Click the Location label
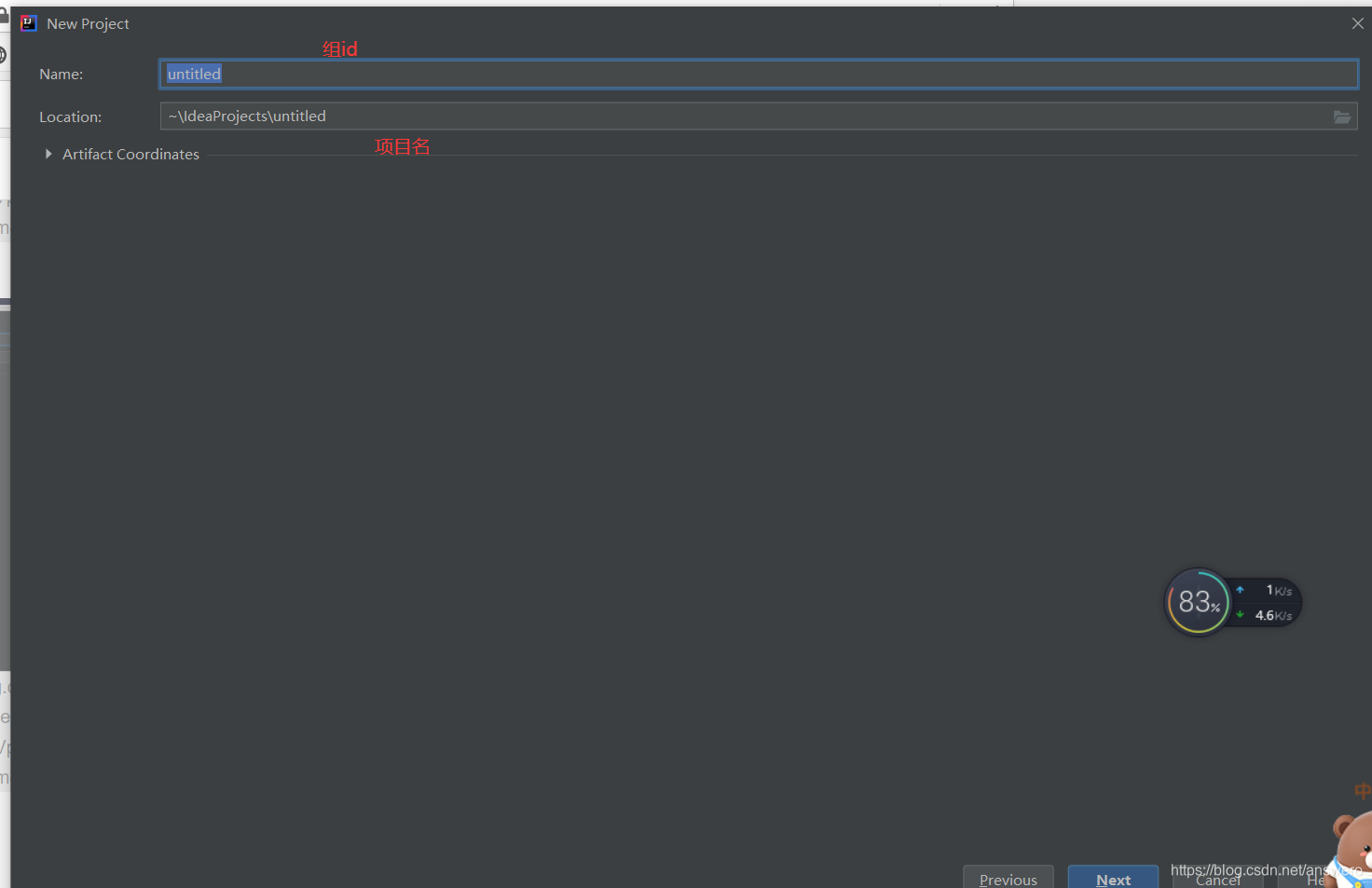Viewport: 1372px width, 888px height. (70, 117)
